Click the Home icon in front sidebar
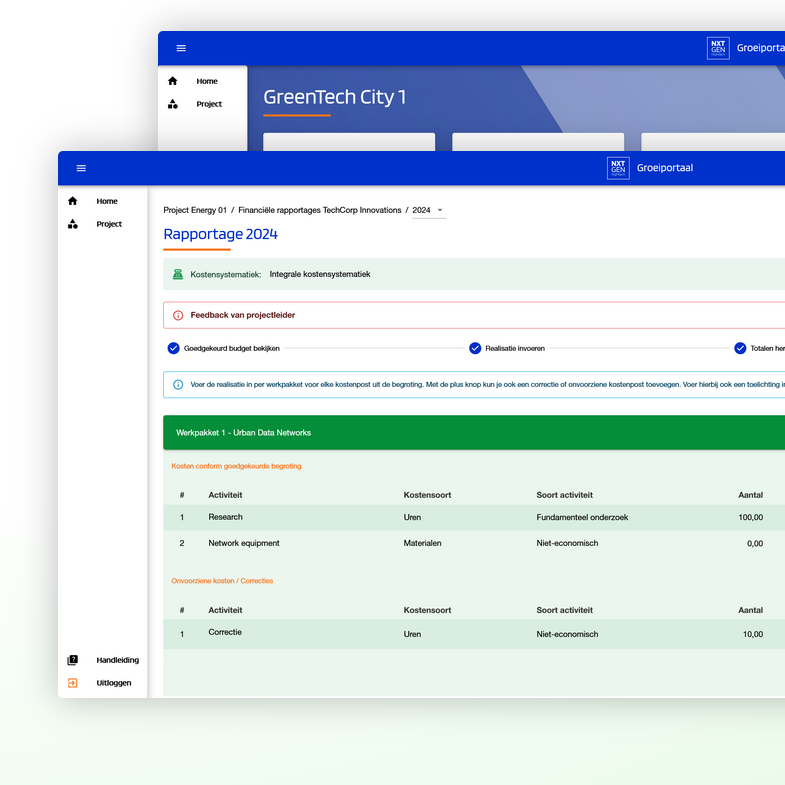The width and height of the screenshot is (785, 785). 73,201
